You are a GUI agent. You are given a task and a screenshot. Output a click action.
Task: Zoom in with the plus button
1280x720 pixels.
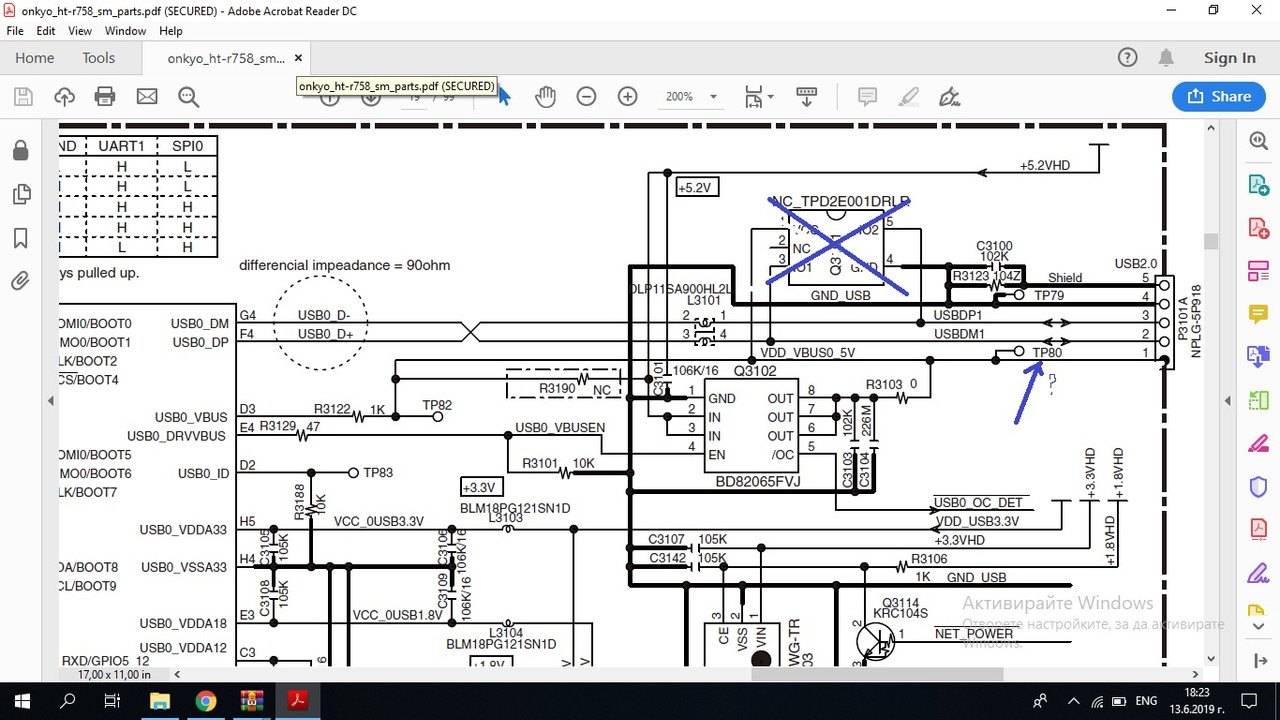pyautogui.click(x=628, y=97)
